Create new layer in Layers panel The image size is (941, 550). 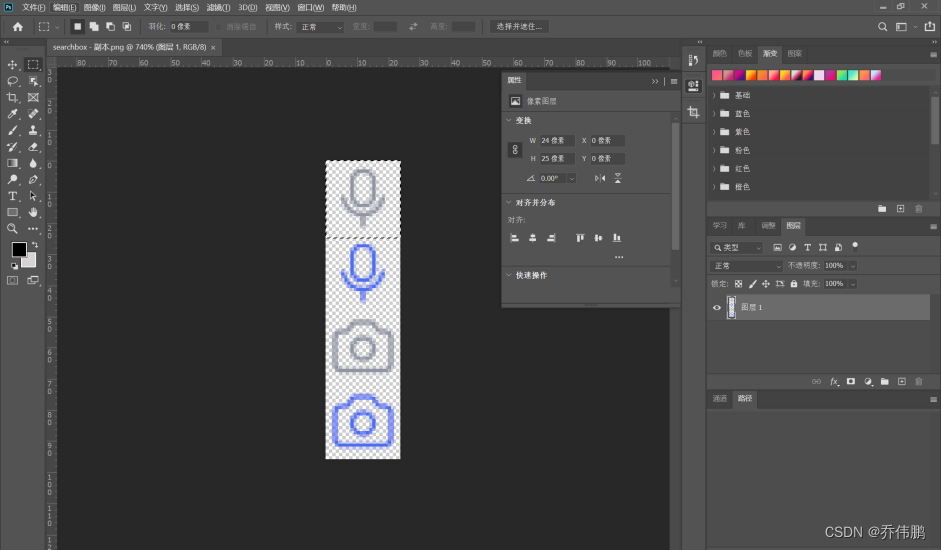coord(901,382)
